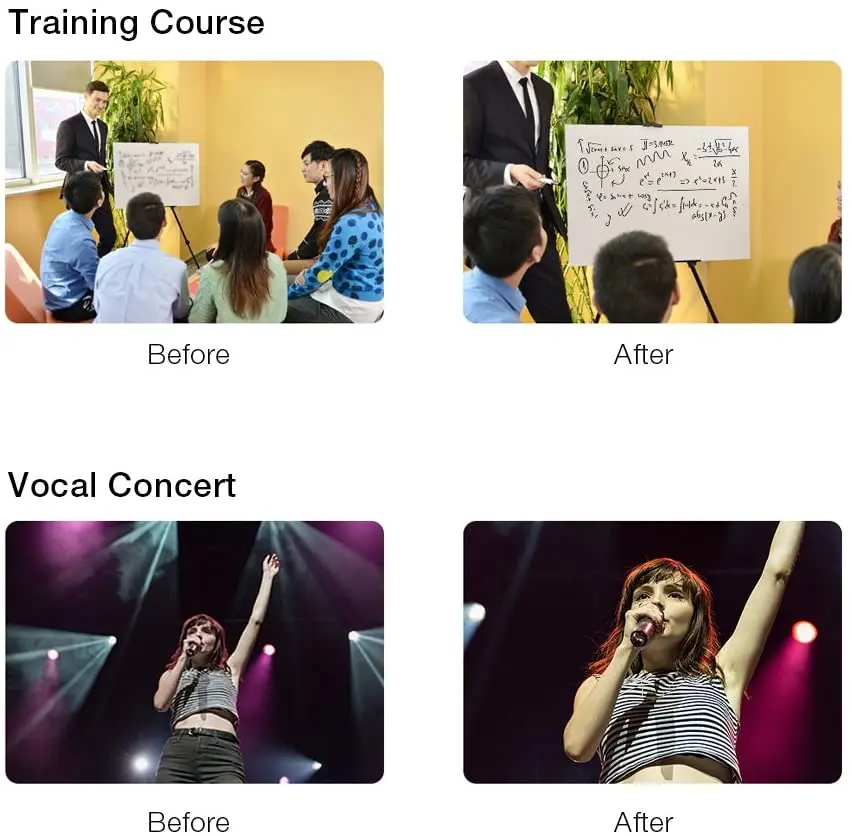This screenshot has width=852, height=836.
Task: Open the Vocal Concert After image
Action: pyautogui.click(x=652, y=652)
